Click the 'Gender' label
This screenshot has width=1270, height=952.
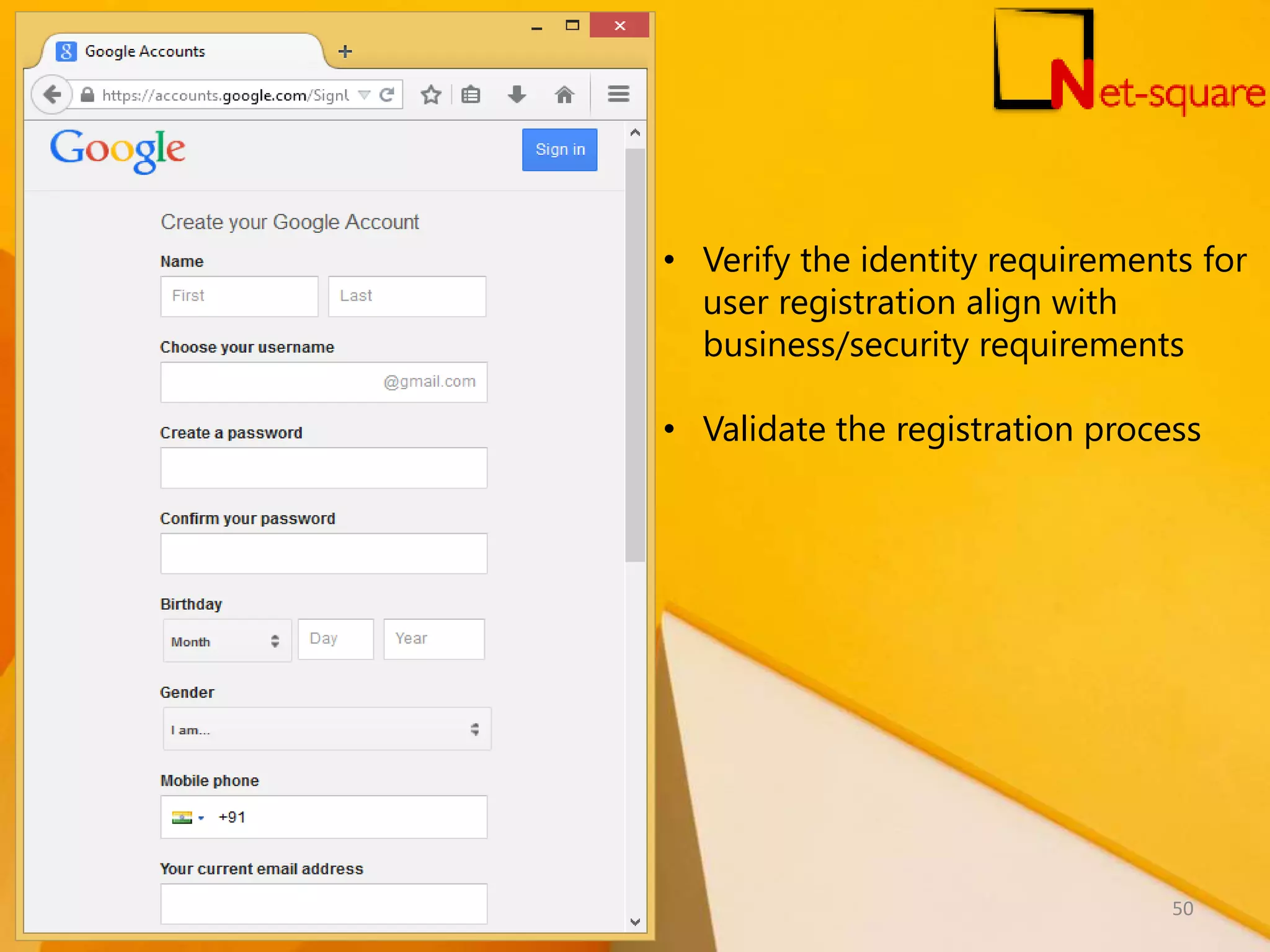[x=187, y=692]
